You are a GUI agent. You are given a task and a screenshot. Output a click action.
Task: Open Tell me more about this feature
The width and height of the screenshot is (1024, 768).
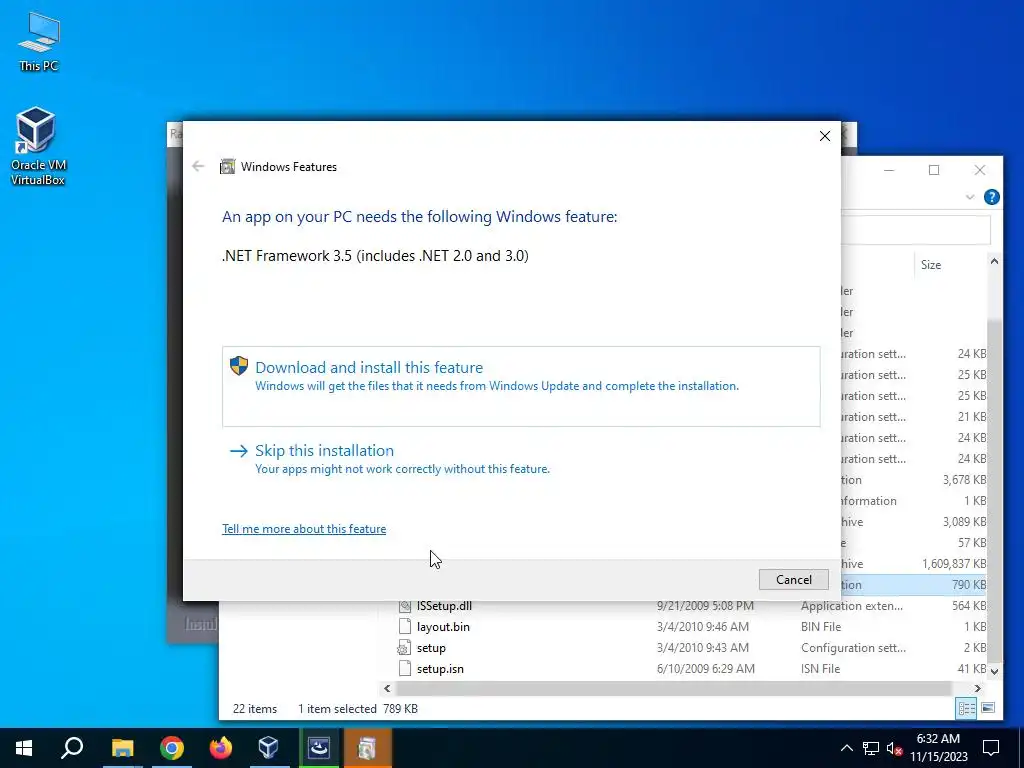tap(304, 529)
